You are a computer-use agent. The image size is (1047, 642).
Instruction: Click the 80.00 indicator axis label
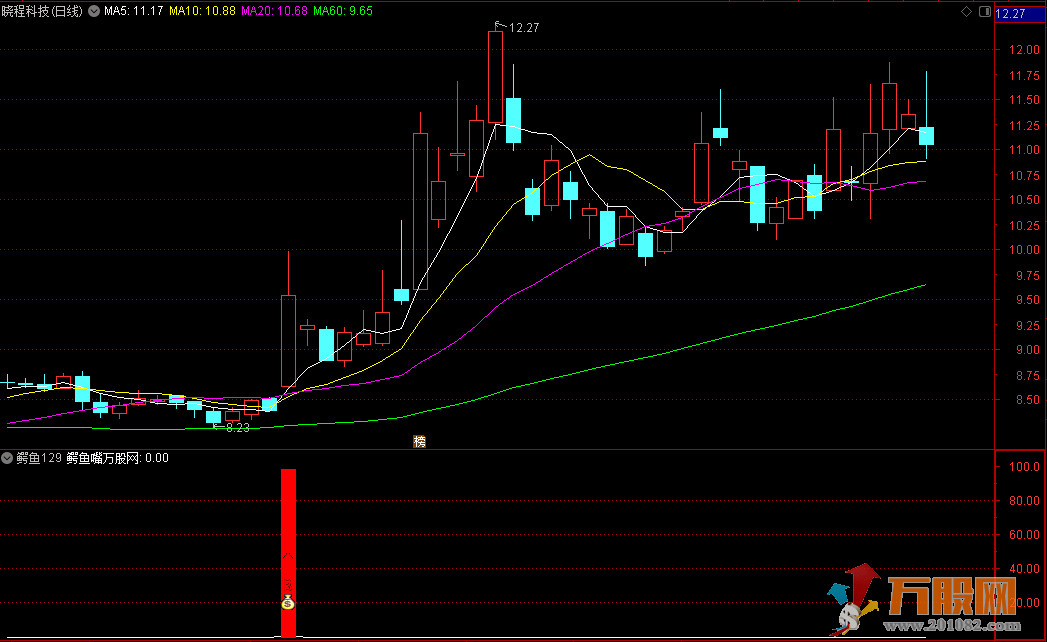click(x=1024, y=500)
